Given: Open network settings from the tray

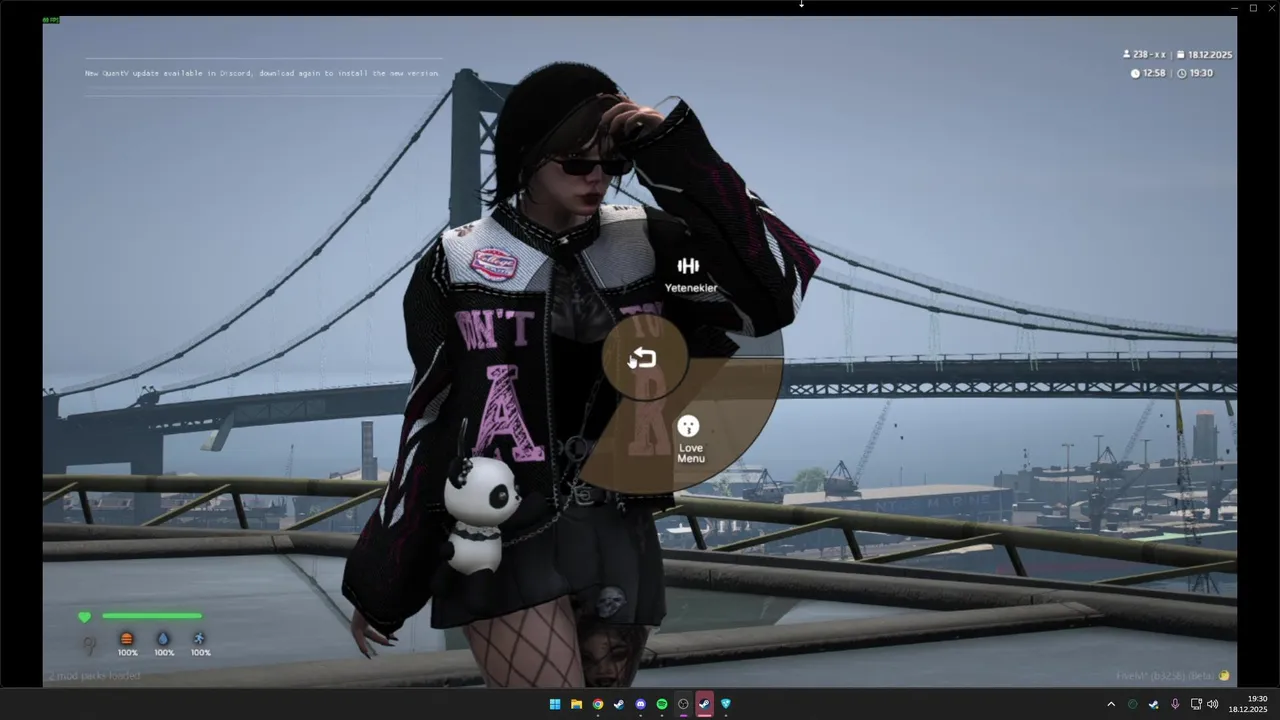Looking at the screenshot, I should (1196, 704).
